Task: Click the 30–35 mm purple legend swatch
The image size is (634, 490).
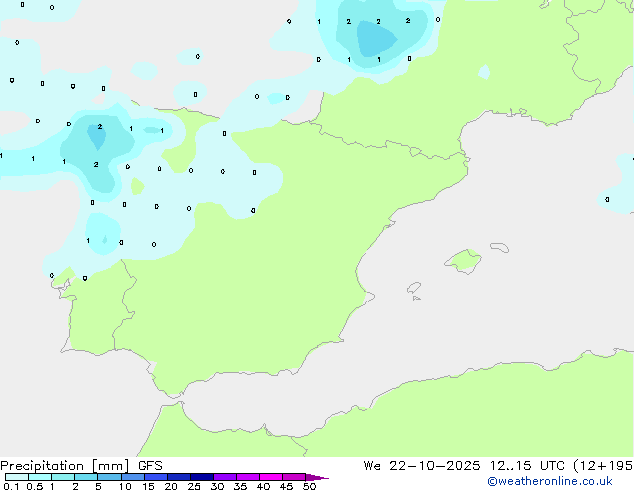Action: [225, 477]
